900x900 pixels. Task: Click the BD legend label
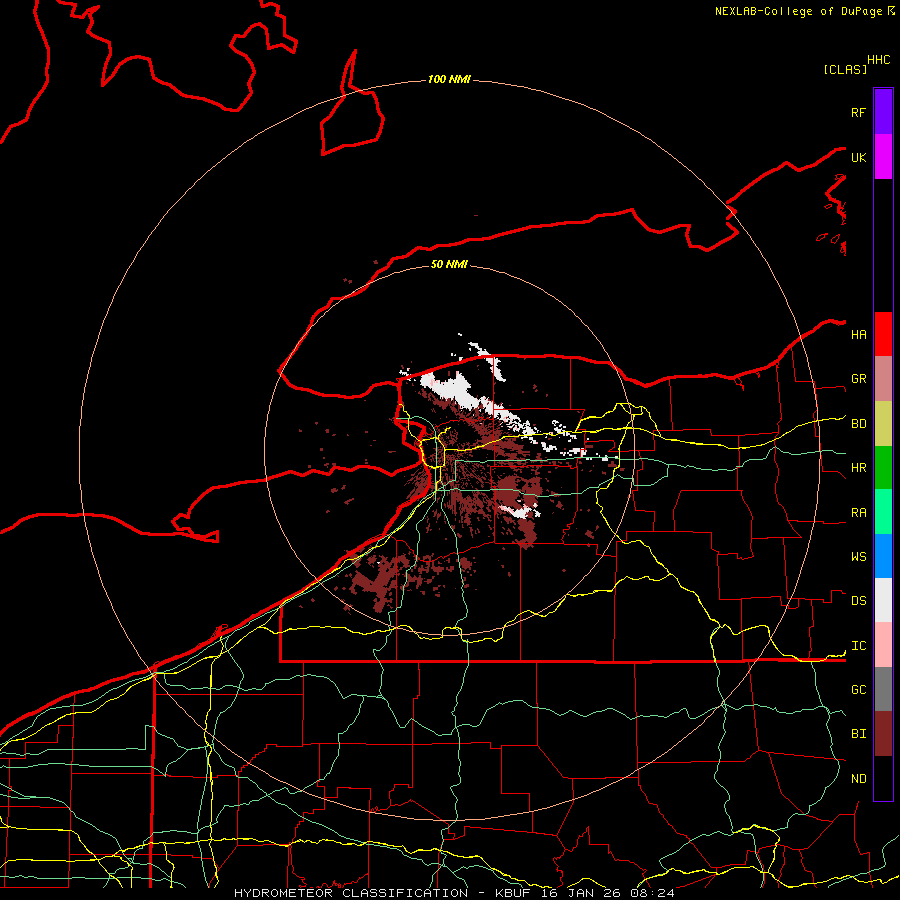[x=858, y=424]
